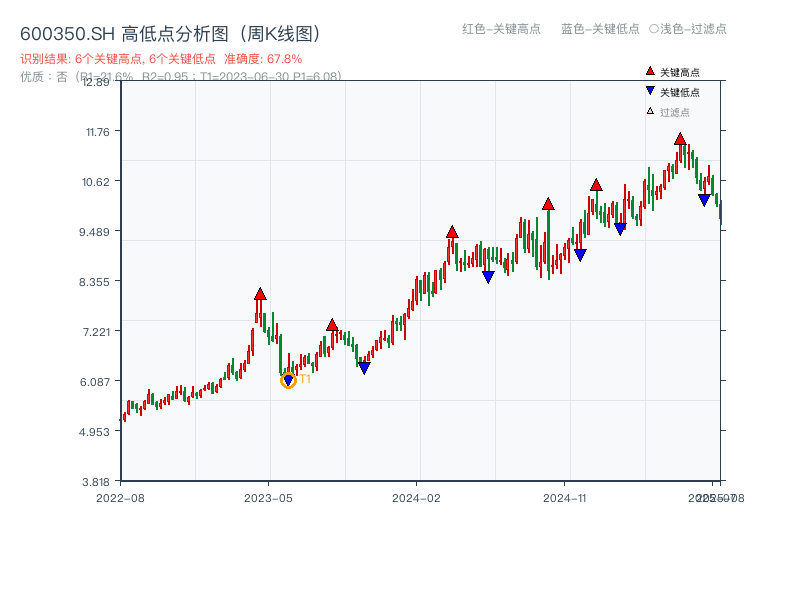Click the 6.087 y-axis label
The height and width of the screenshot is (600, 800).
[x=95, y=382]
